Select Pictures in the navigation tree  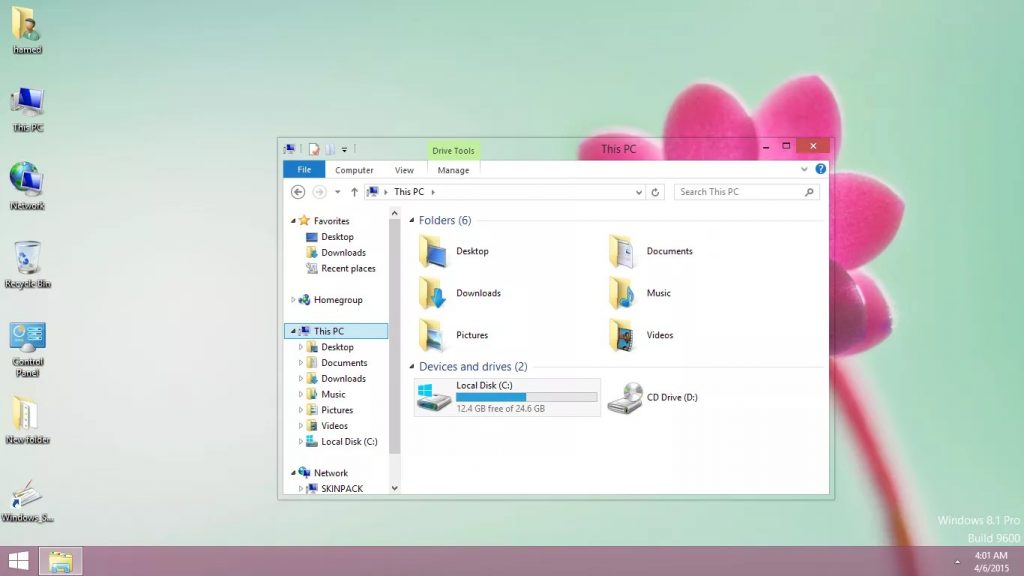(337, 410)
